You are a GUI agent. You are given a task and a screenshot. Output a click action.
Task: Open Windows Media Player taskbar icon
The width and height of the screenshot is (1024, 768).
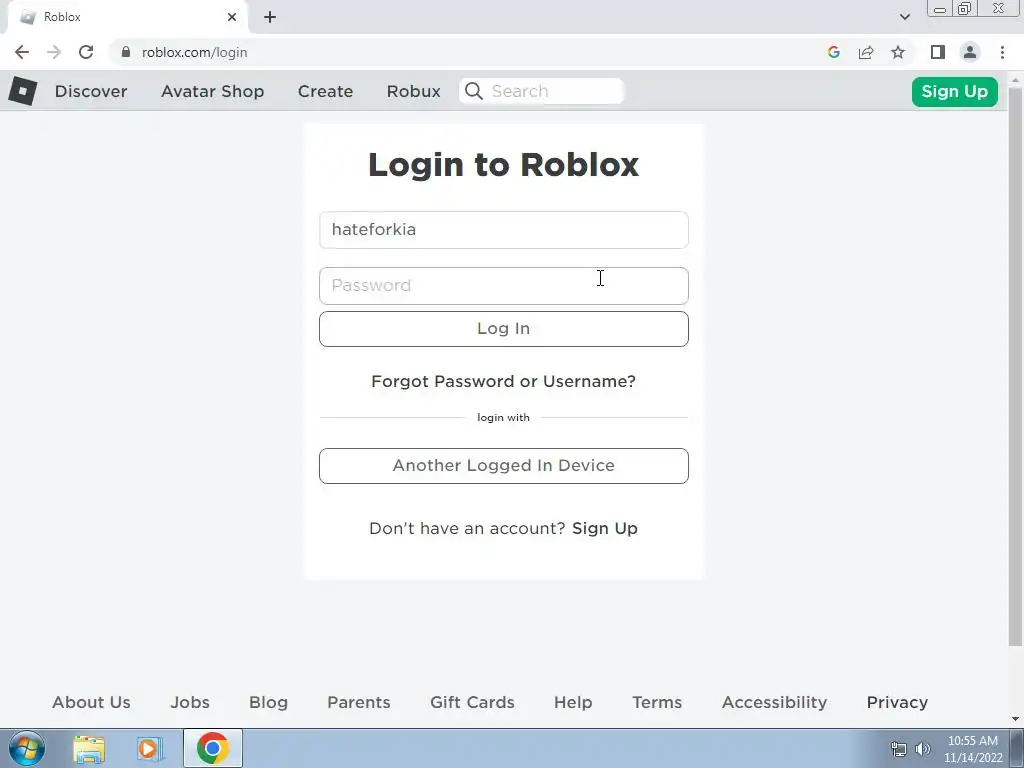click(x=150, y=749)
